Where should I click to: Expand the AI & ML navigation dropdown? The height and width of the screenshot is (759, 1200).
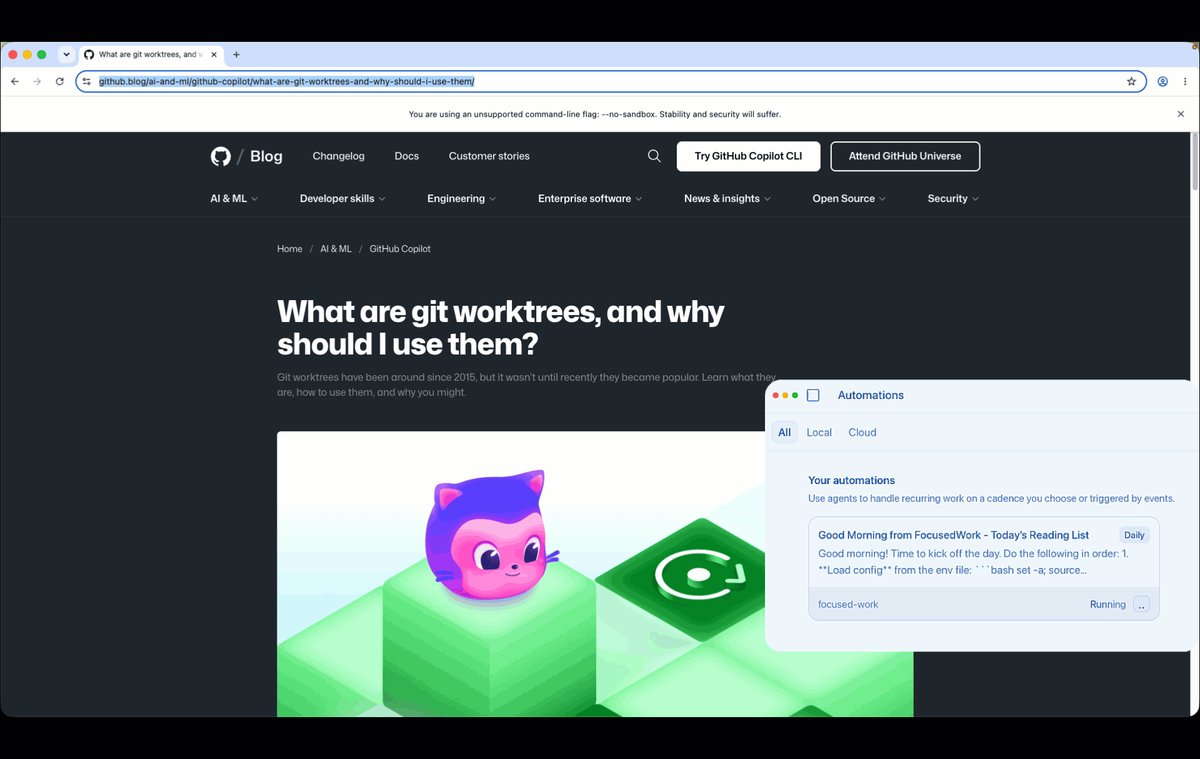tap(234, 198)
